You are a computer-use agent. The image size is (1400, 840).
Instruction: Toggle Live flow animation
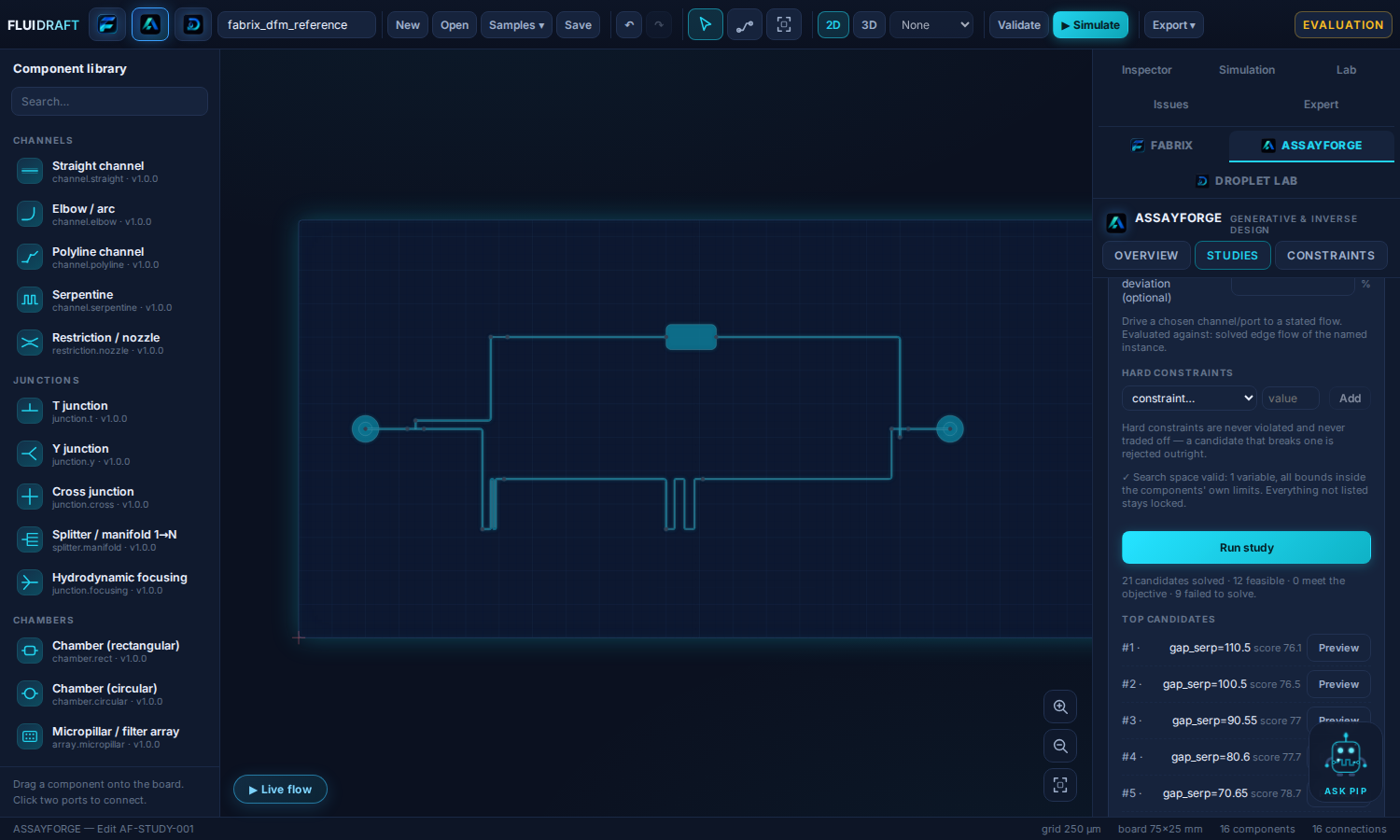[x=280, y=790]
